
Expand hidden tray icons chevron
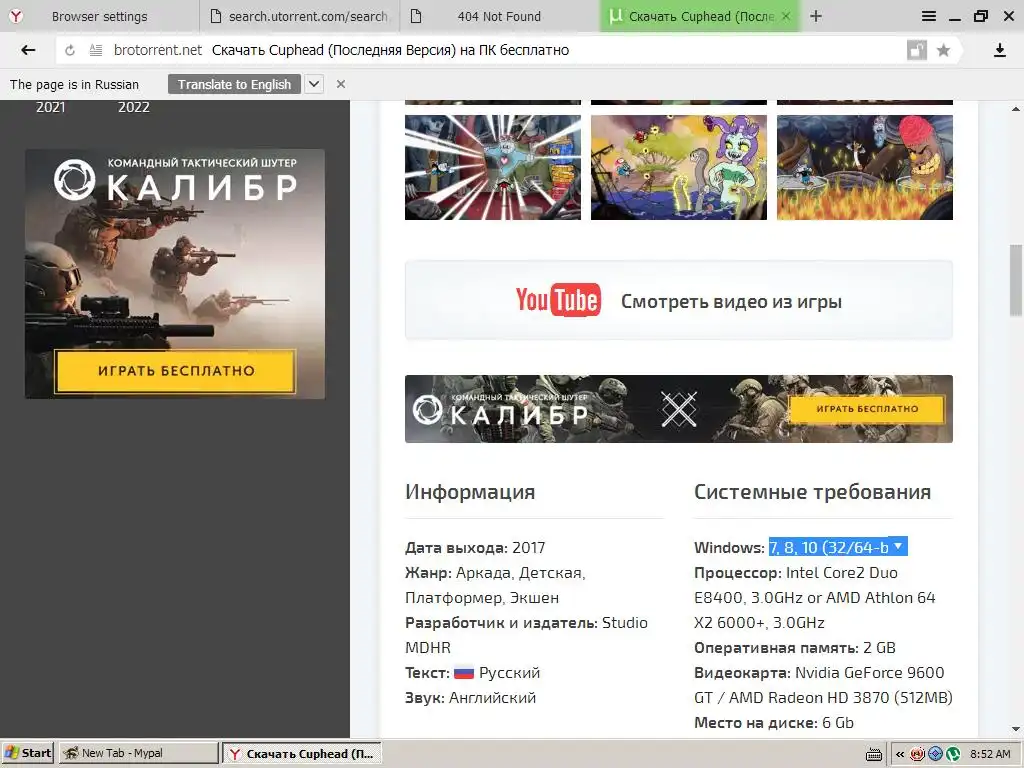[x=900, y=754]
